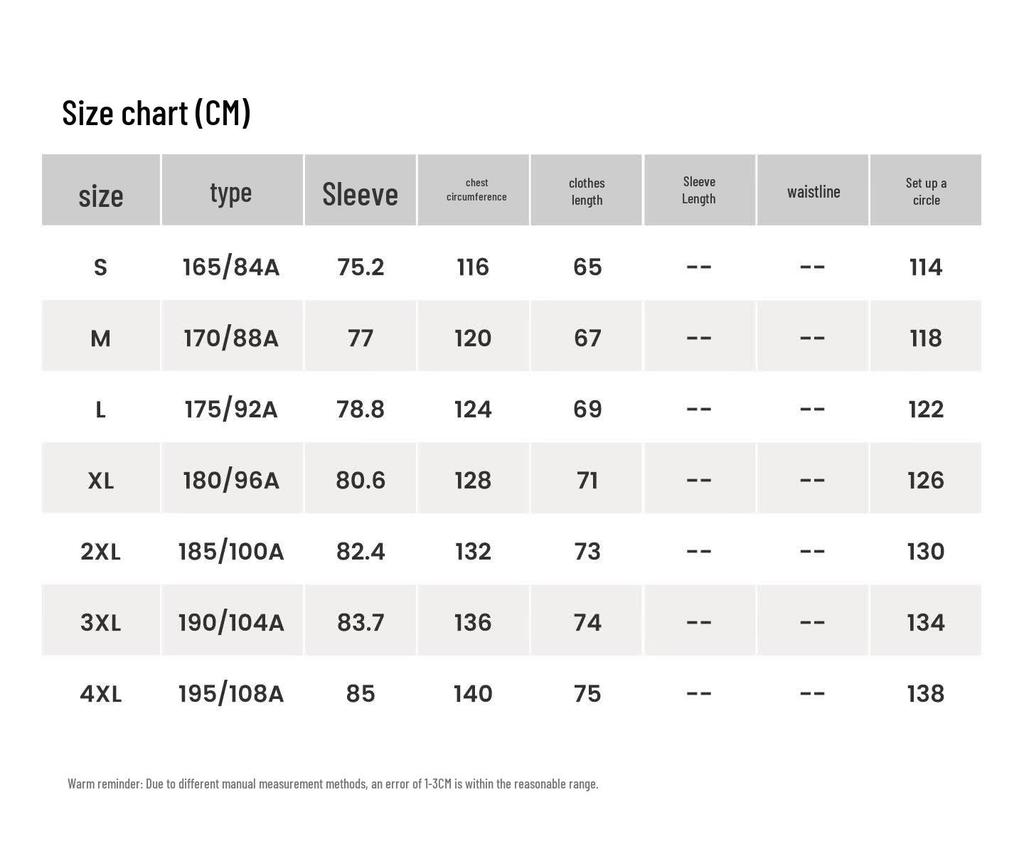Click the 71 clothes length value
The width and height of the screenshot is (1024, 866).
tap(587, 481)
